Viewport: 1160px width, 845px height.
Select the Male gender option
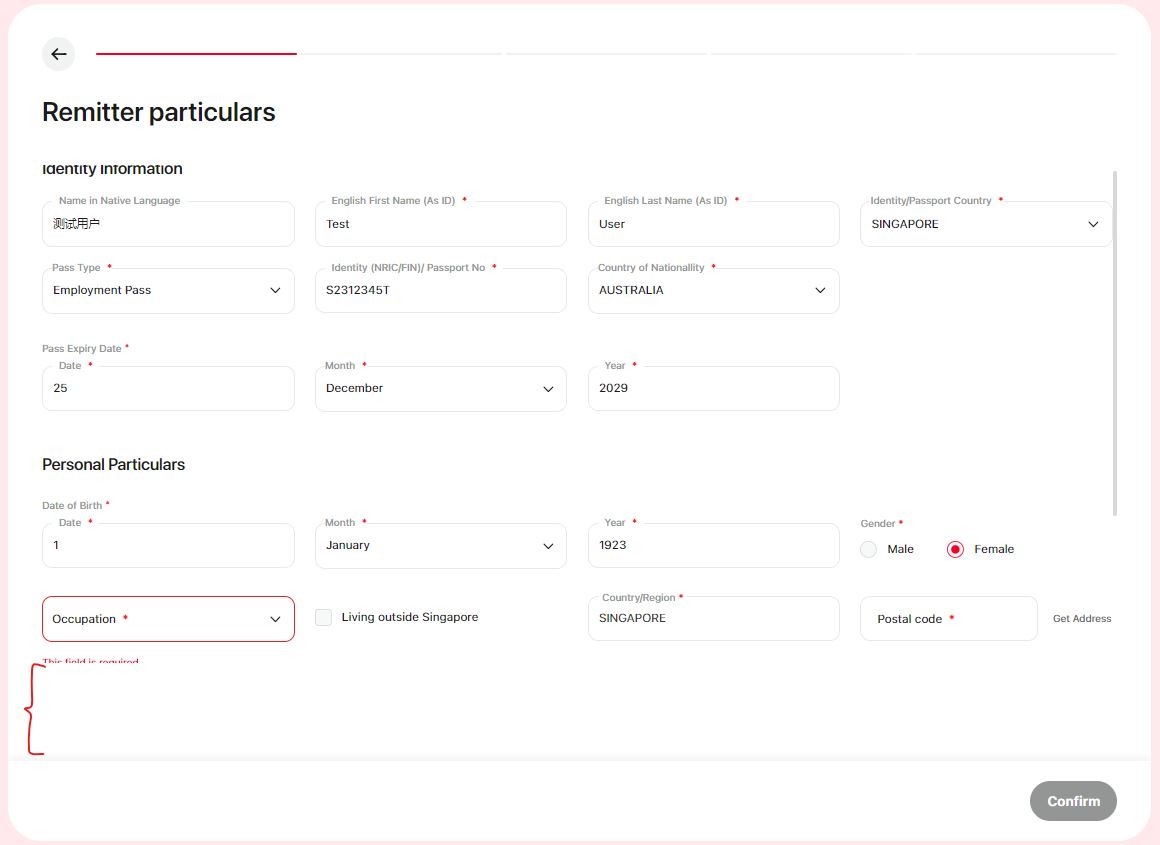[x=869, y=549]
